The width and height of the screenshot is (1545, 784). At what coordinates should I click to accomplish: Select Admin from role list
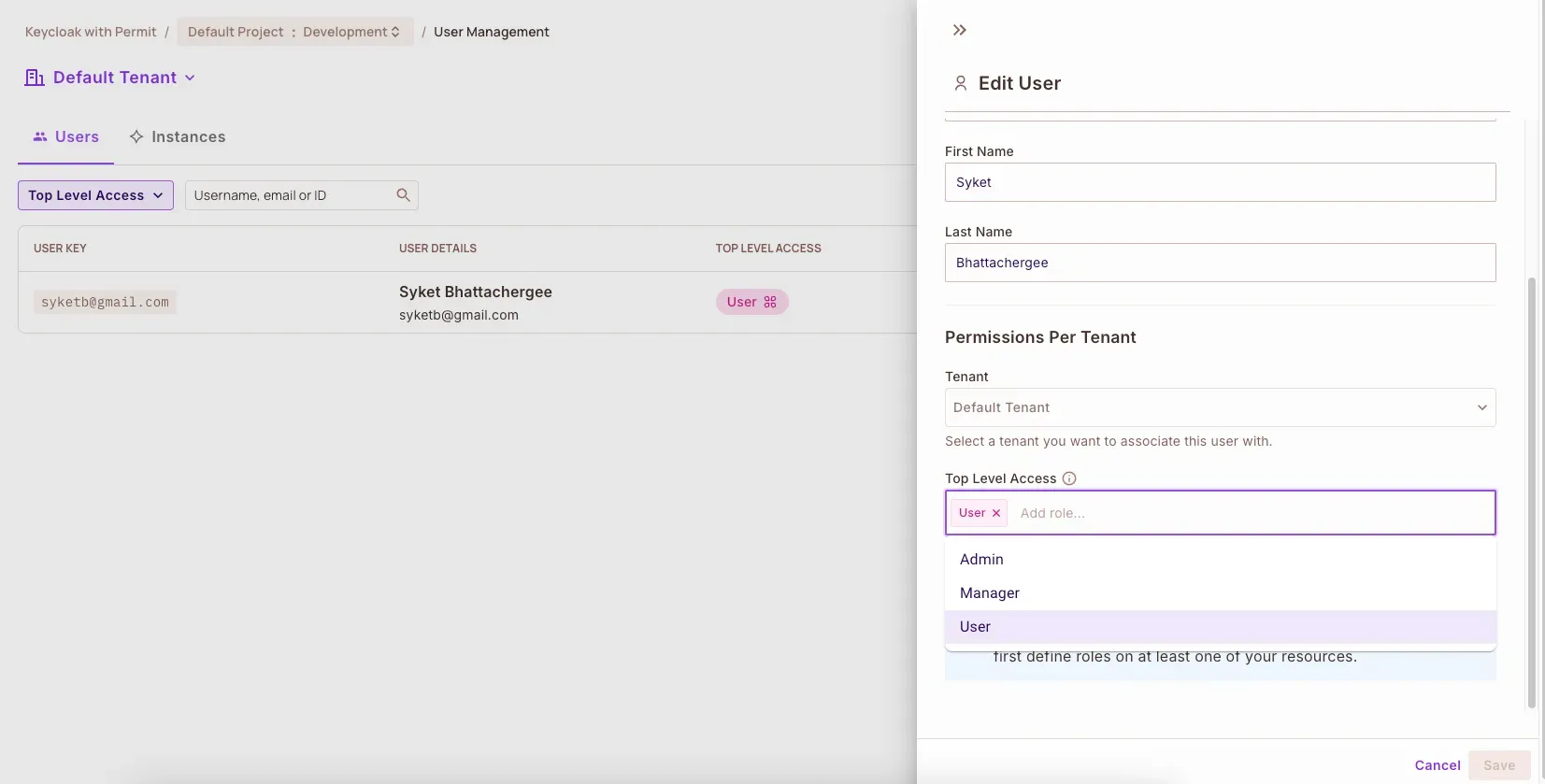coord(981,559)
